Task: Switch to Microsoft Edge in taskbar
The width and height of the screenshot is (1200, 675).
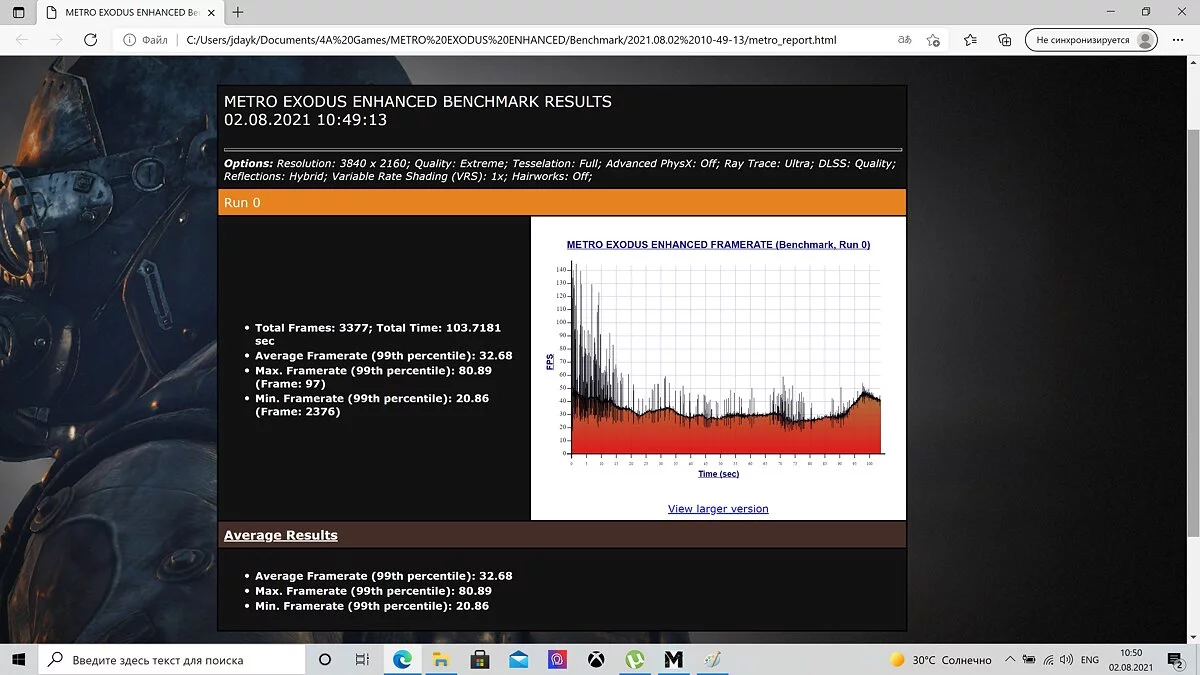Action: click(x=402, y=660)
